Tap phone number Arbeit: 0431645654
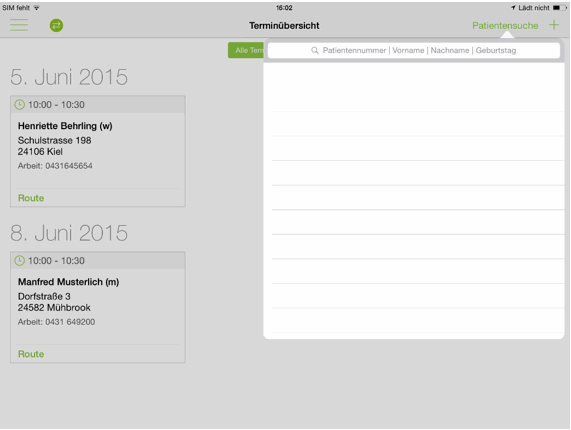 55,166
